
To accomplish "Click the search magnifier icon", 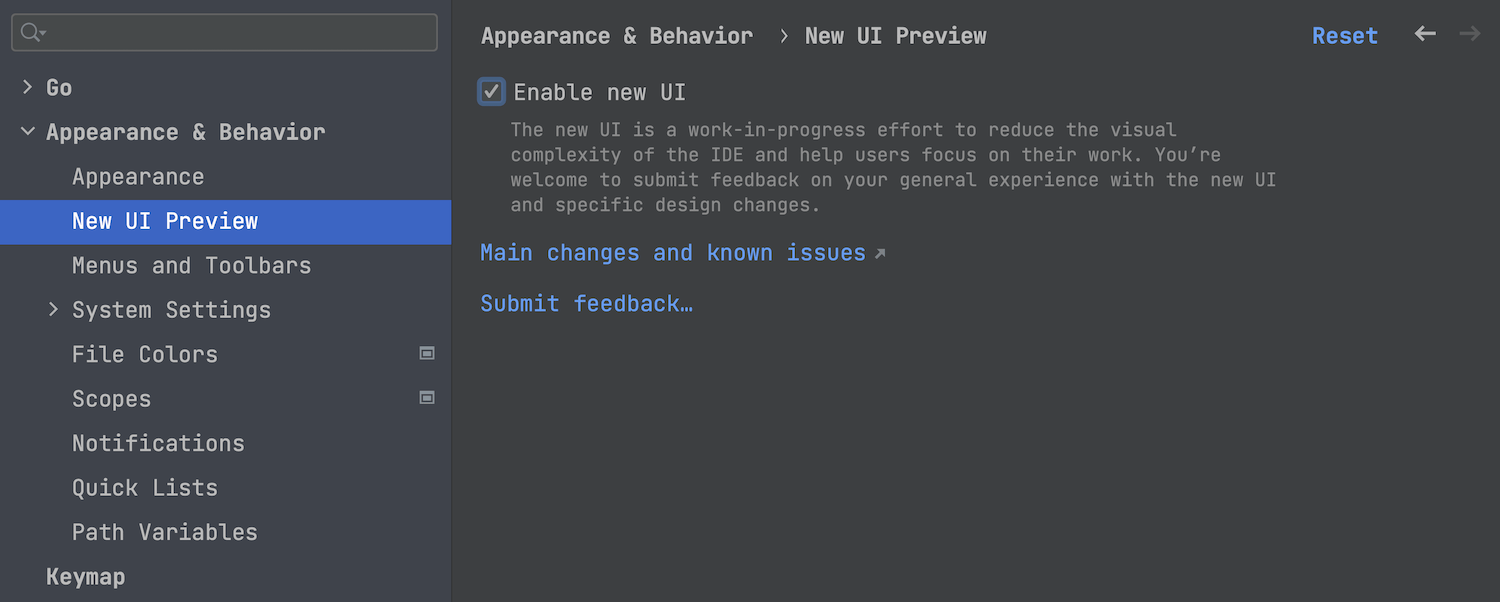I will point(31,33).
